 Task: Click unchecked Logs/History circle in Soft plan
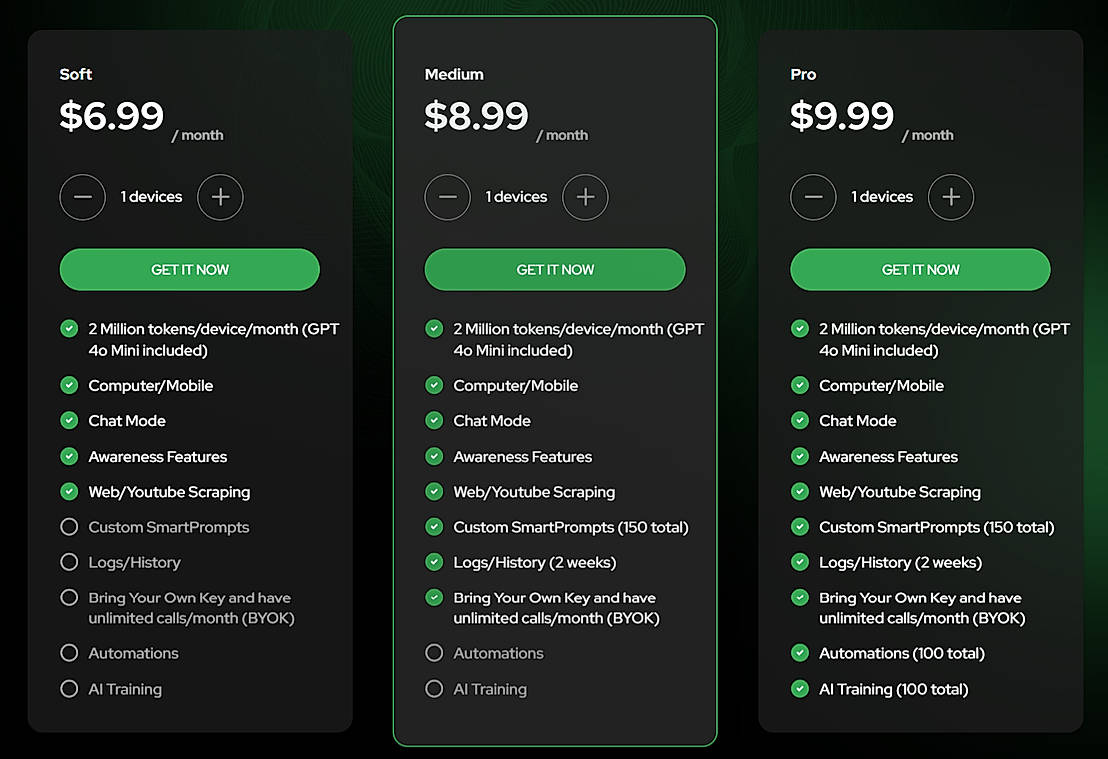pos(69,562)
